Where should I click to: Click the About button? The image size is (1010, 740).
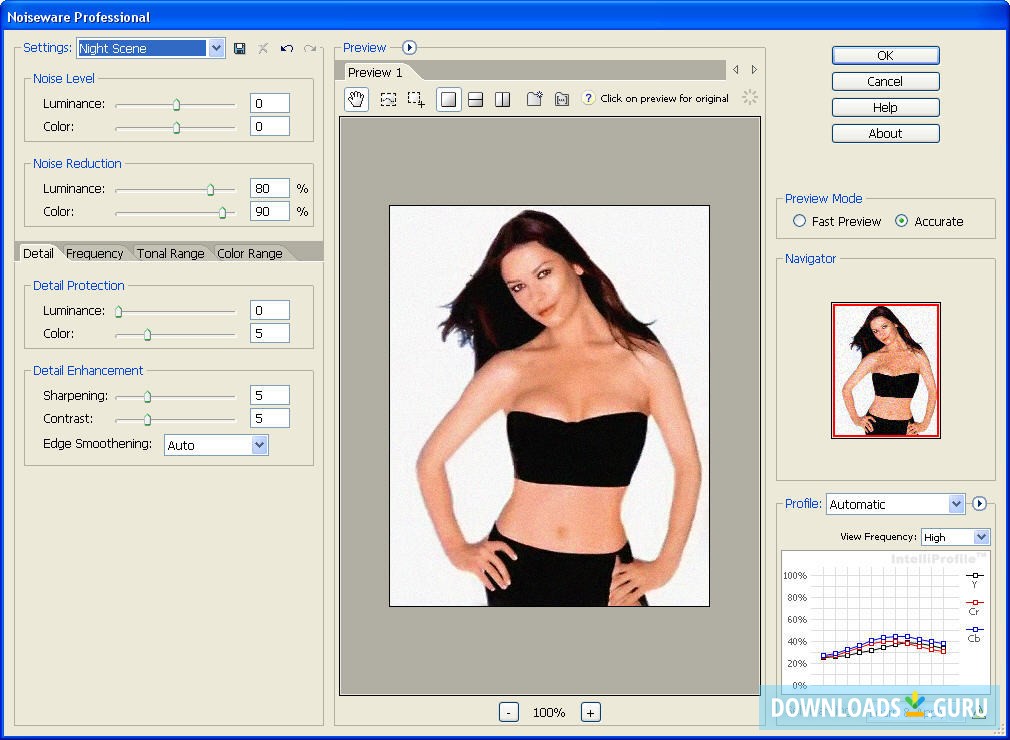(885, 133)
